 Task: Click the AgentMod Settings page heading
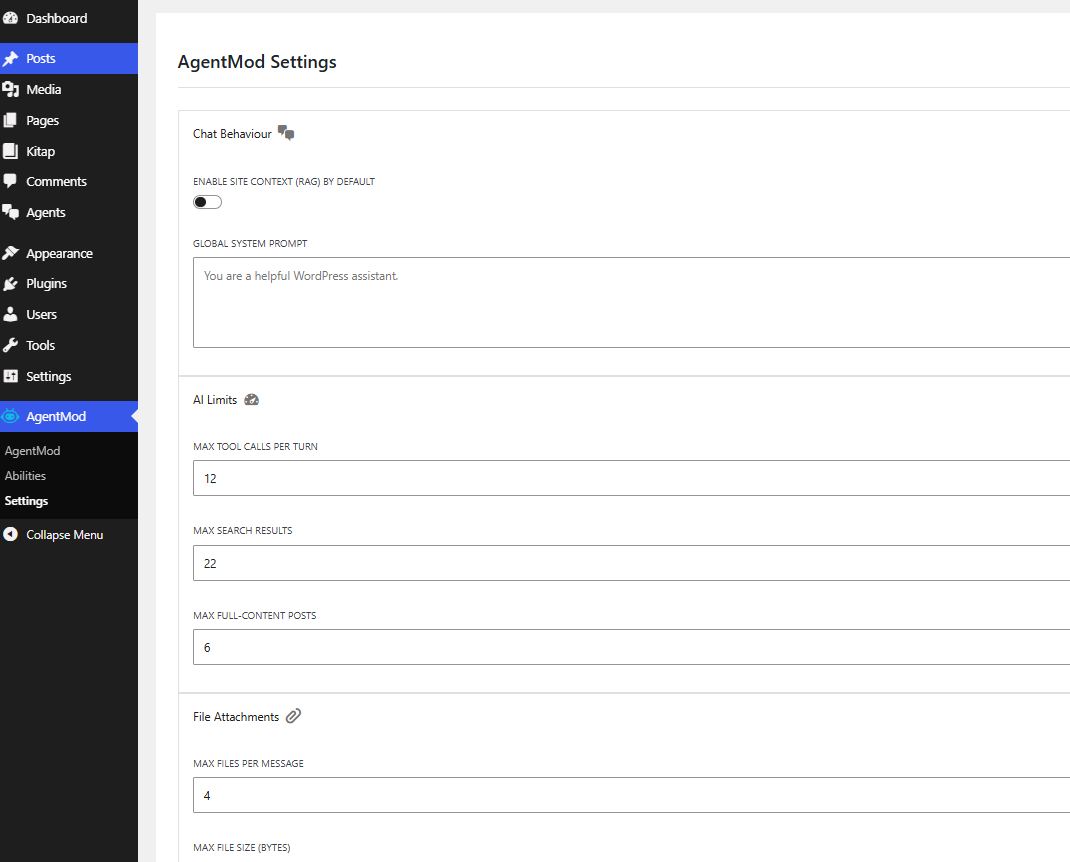click(x=257, y=62)
